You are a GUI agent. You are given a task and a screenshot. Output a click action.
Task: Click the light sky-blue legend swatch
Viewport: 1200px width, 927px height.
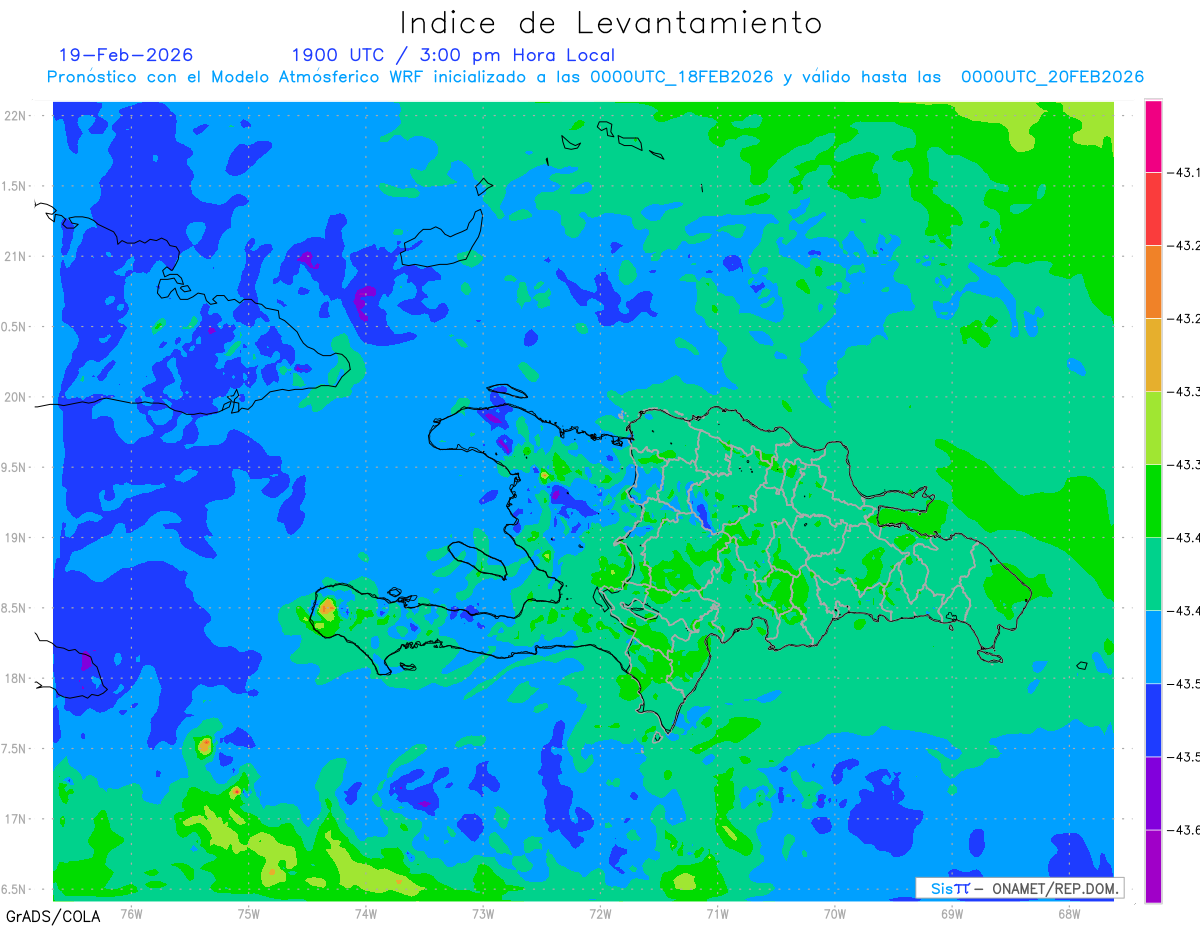1153,647
